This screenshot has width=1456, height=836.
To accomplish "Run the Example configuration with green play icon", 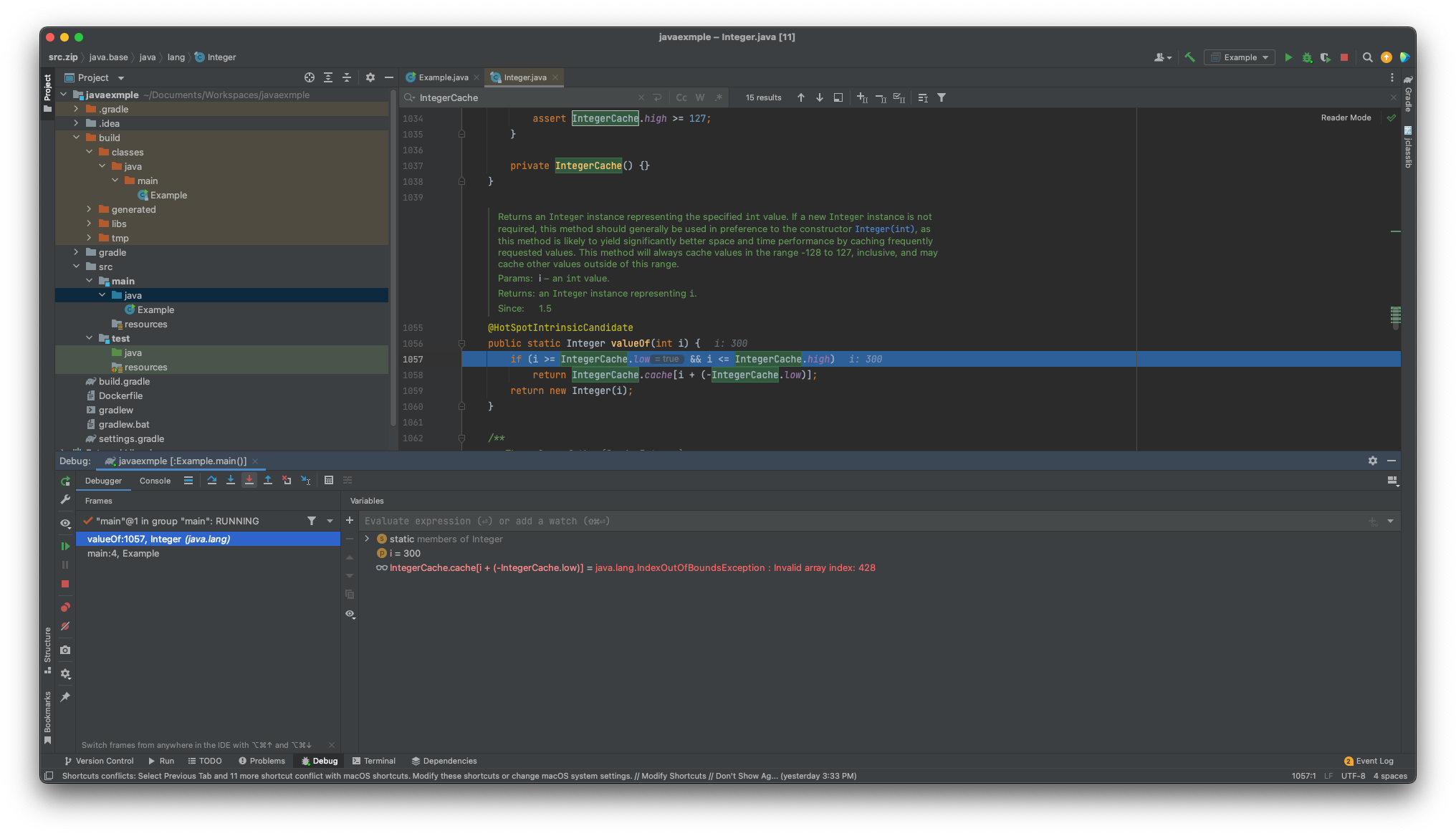I will pos(1288,57).
